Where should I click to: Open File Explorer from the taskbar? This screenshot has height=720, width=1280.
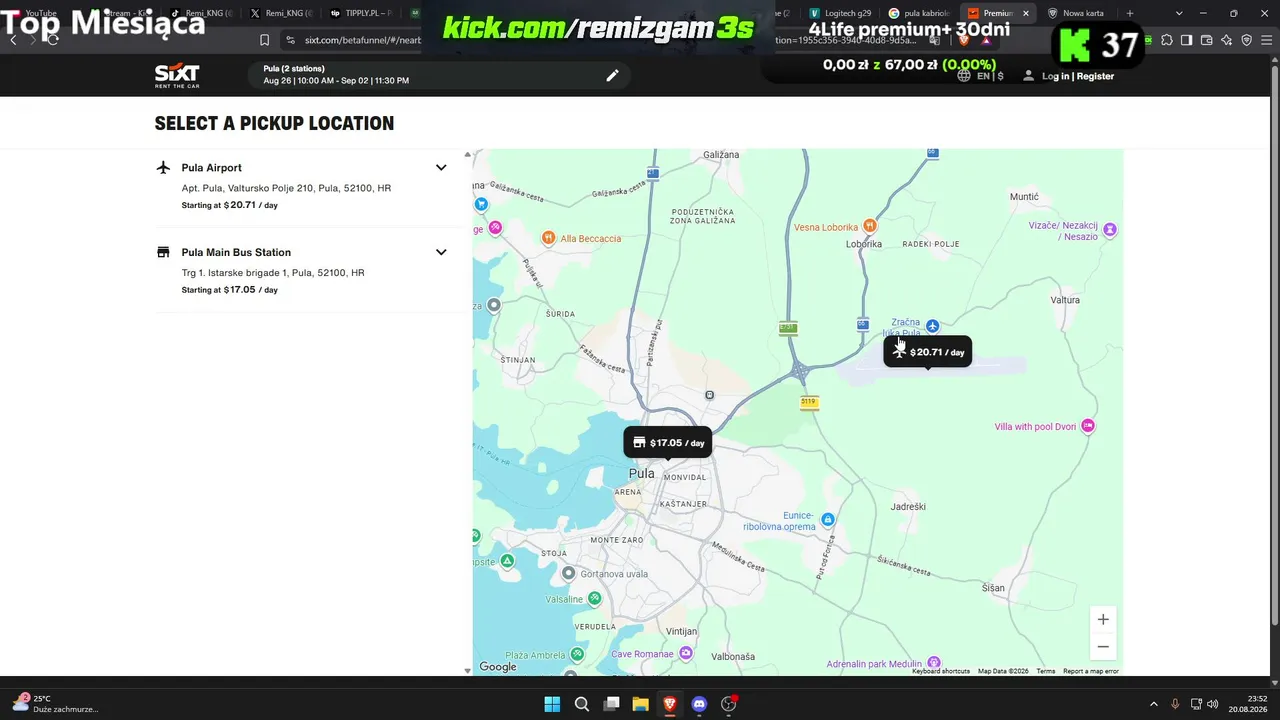640,704
